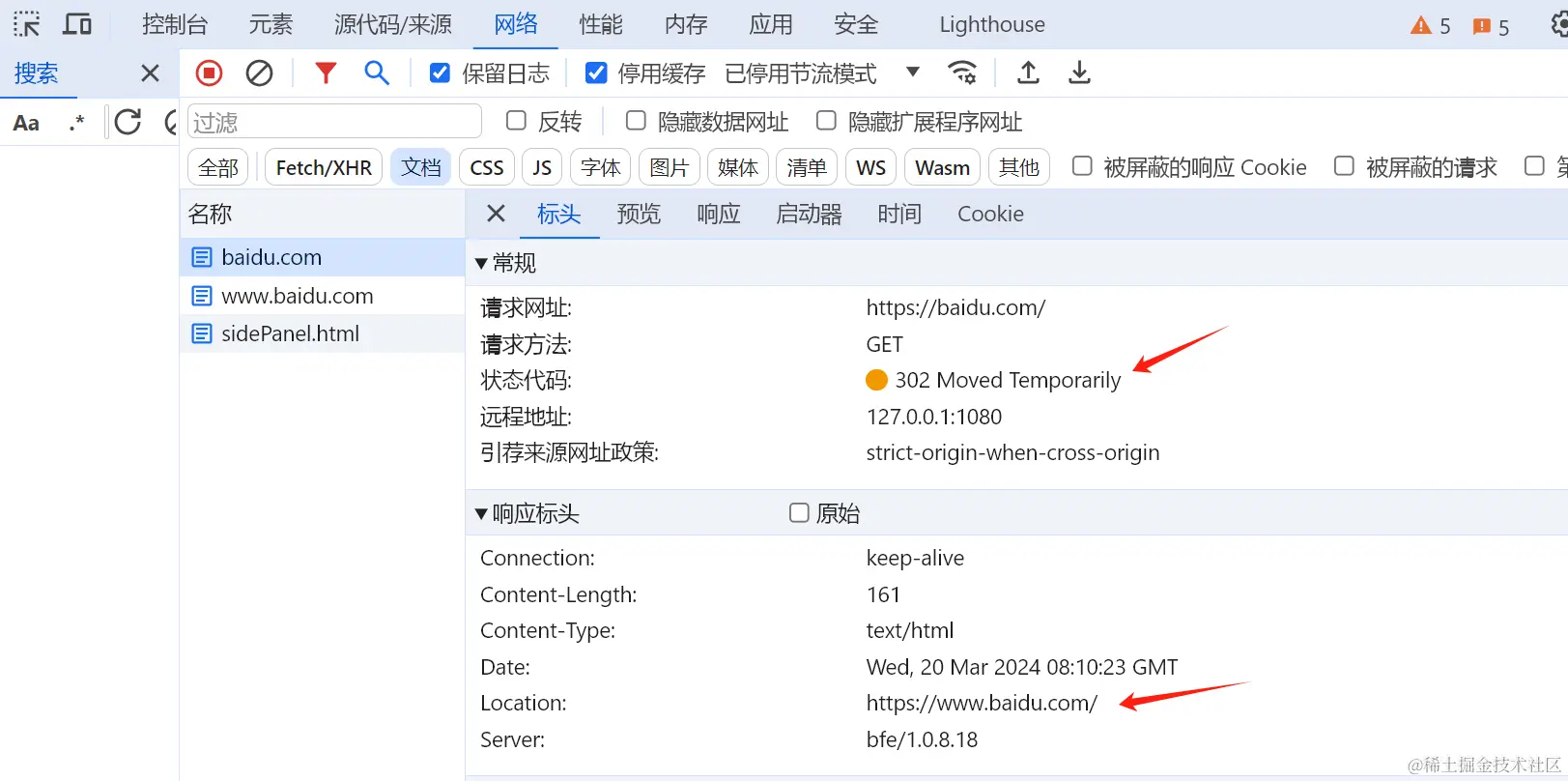Image resolution: width=1568 pixels, height=781 pixels.
Task: Open the 内存 tab
Action: [x=686, y=24]
